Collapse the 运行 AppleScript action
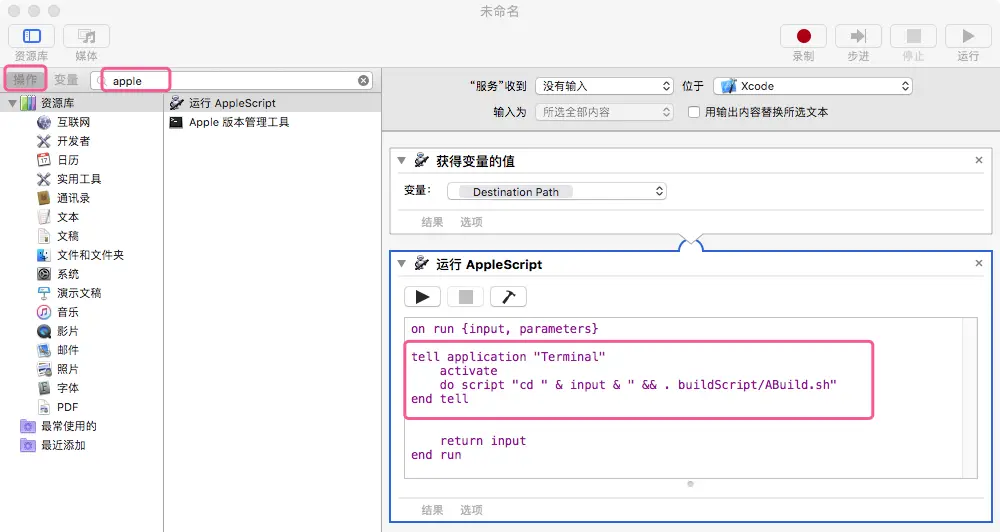Screen dimensions: 1000x532 tap(401, 263)
